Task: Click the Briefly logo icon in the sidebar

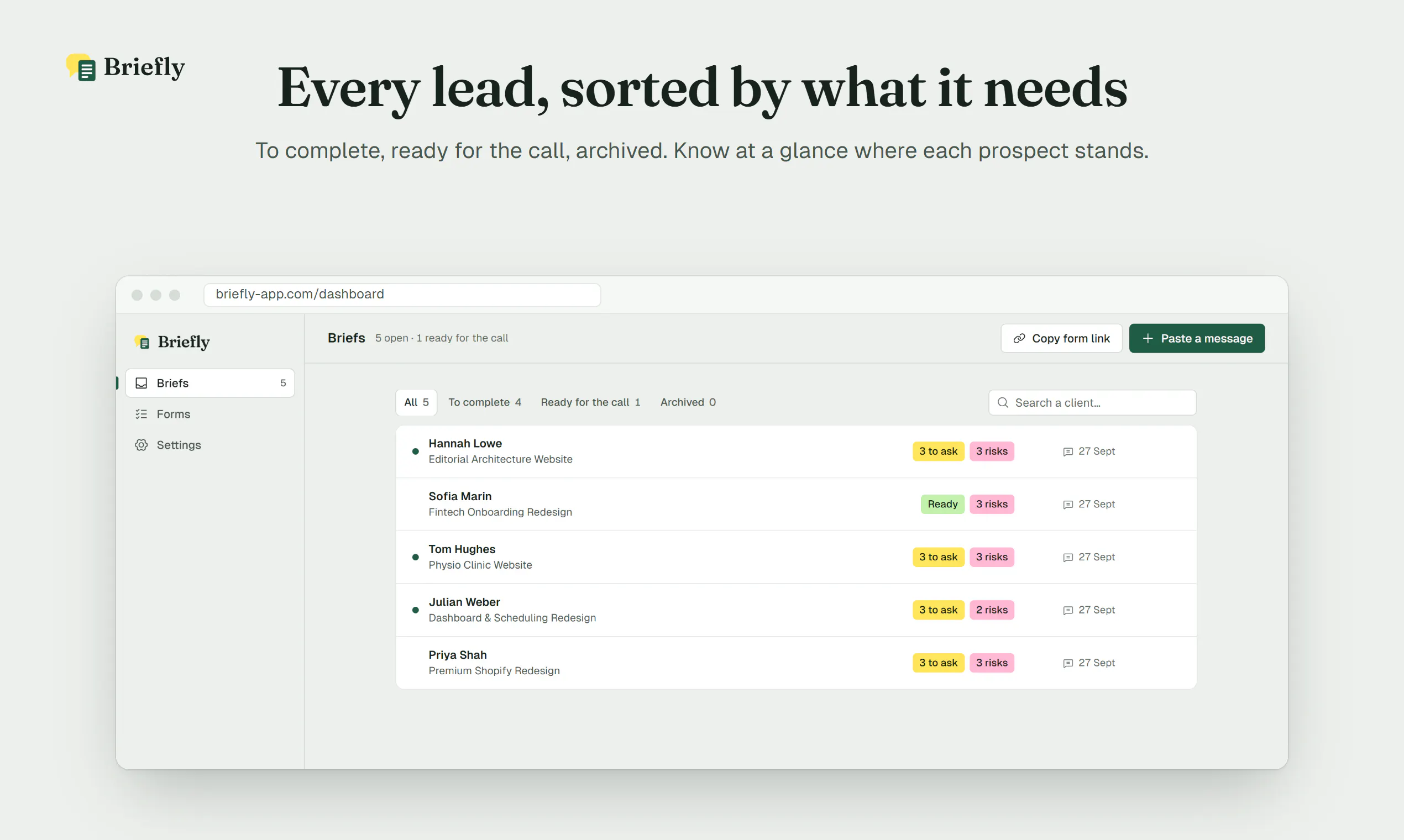Action: [x=142, y=342]
